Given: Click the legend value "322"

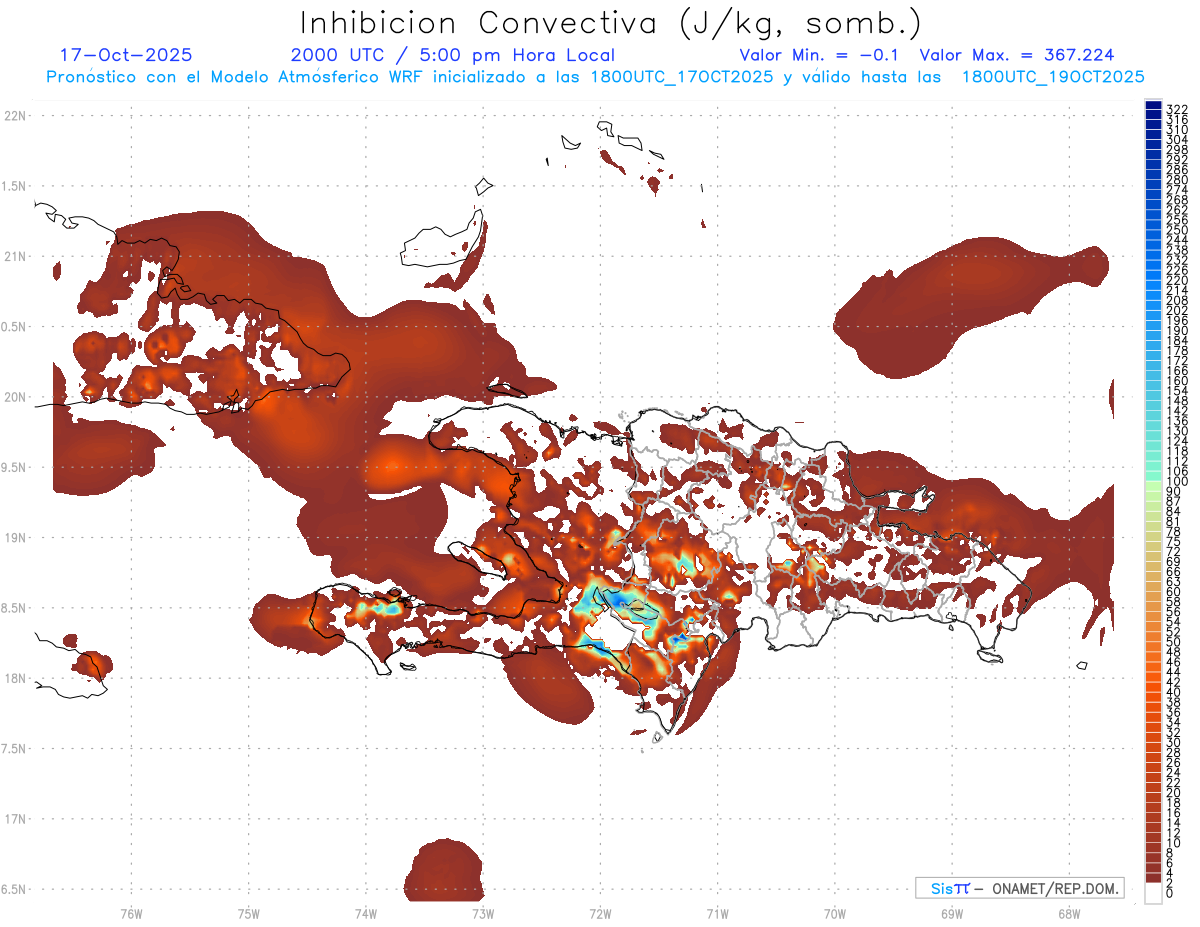Looking at the screenshot, I should [x=1177, y=108].
